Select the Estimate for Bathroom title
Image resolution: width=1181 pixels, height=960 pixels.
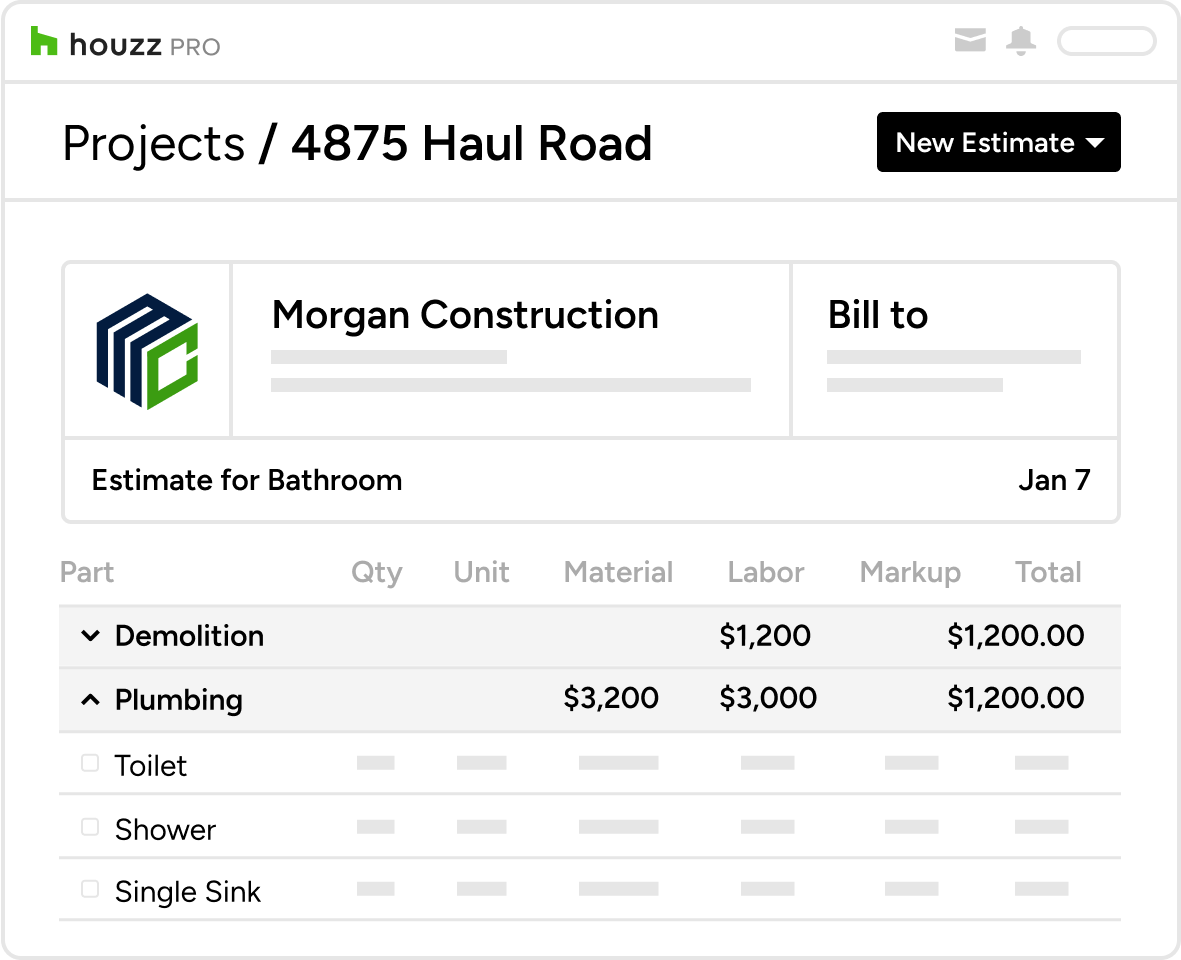click(x=246, y=480)
